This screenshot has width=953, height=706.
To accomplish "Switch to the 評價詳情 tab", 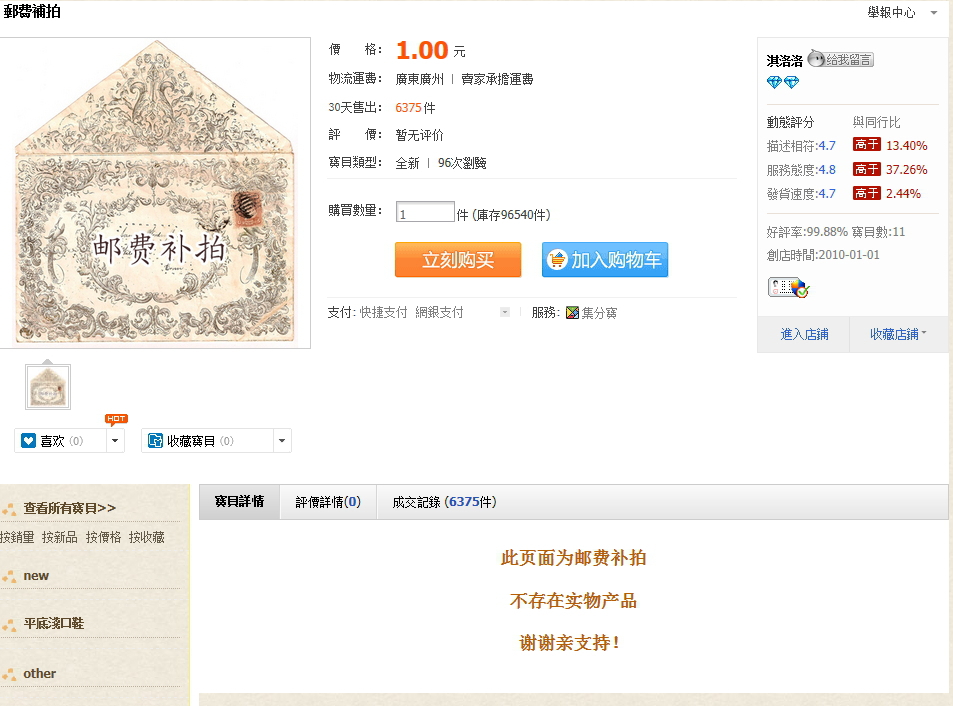I will click(x=327, y=502).
